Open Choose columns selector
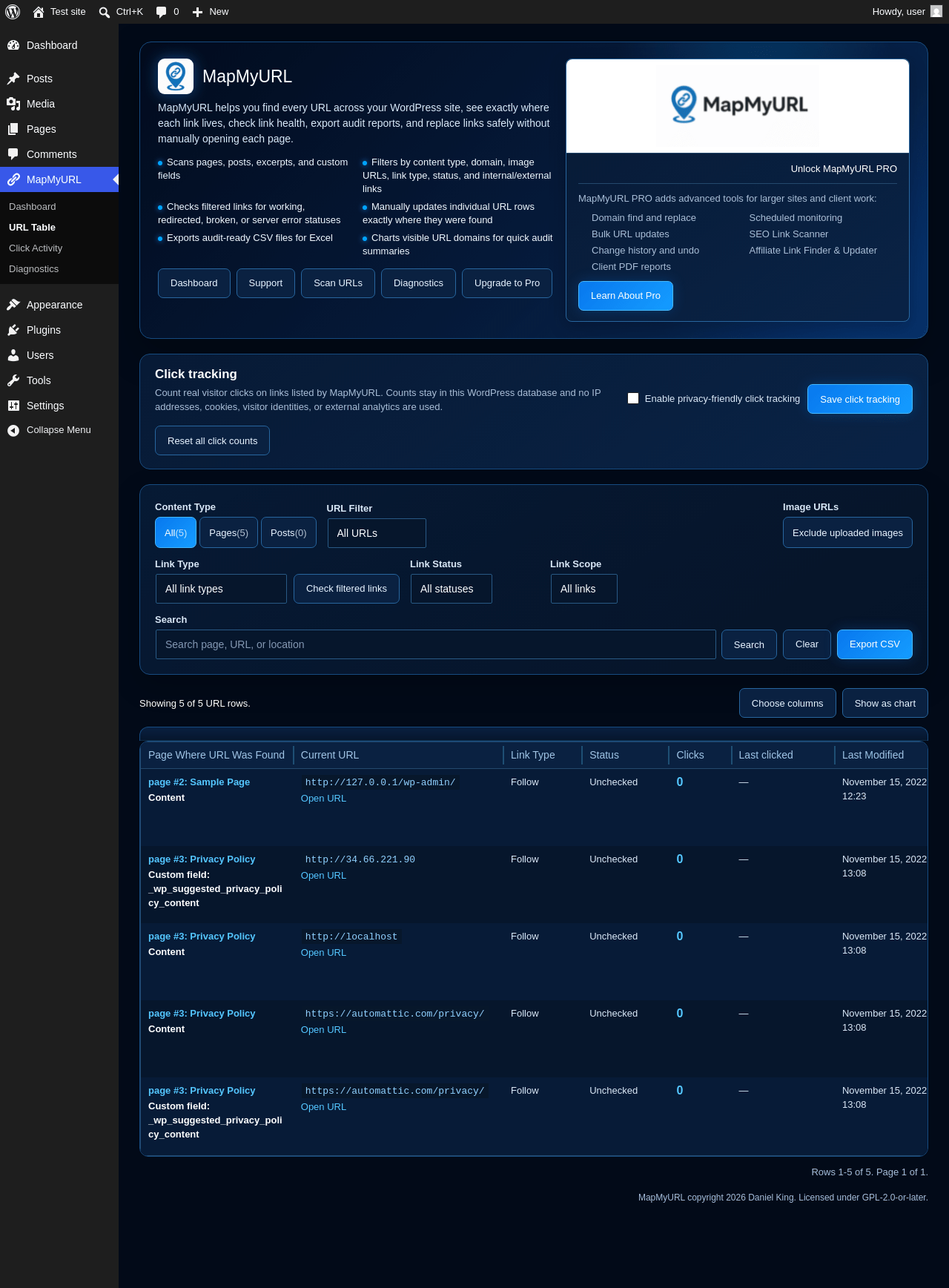The height and width of the screenshot is (1288, 949). (787, 703)
